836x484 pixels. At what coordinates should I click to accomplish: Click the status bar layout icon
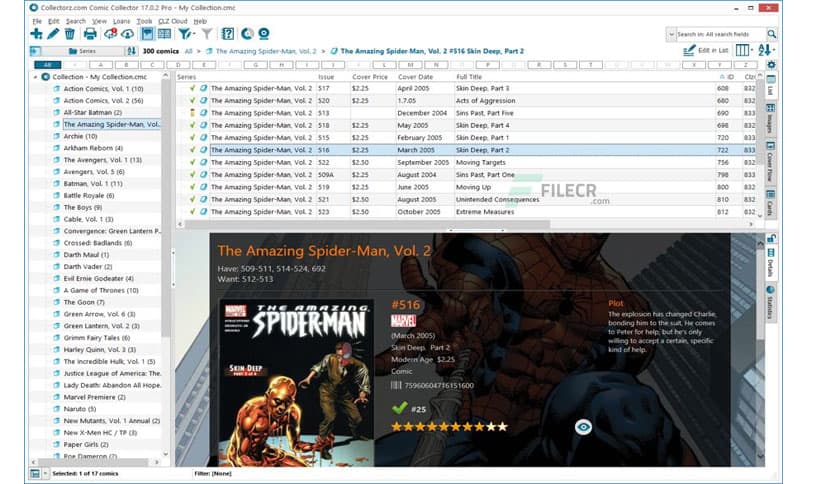(x=35, y=473)
